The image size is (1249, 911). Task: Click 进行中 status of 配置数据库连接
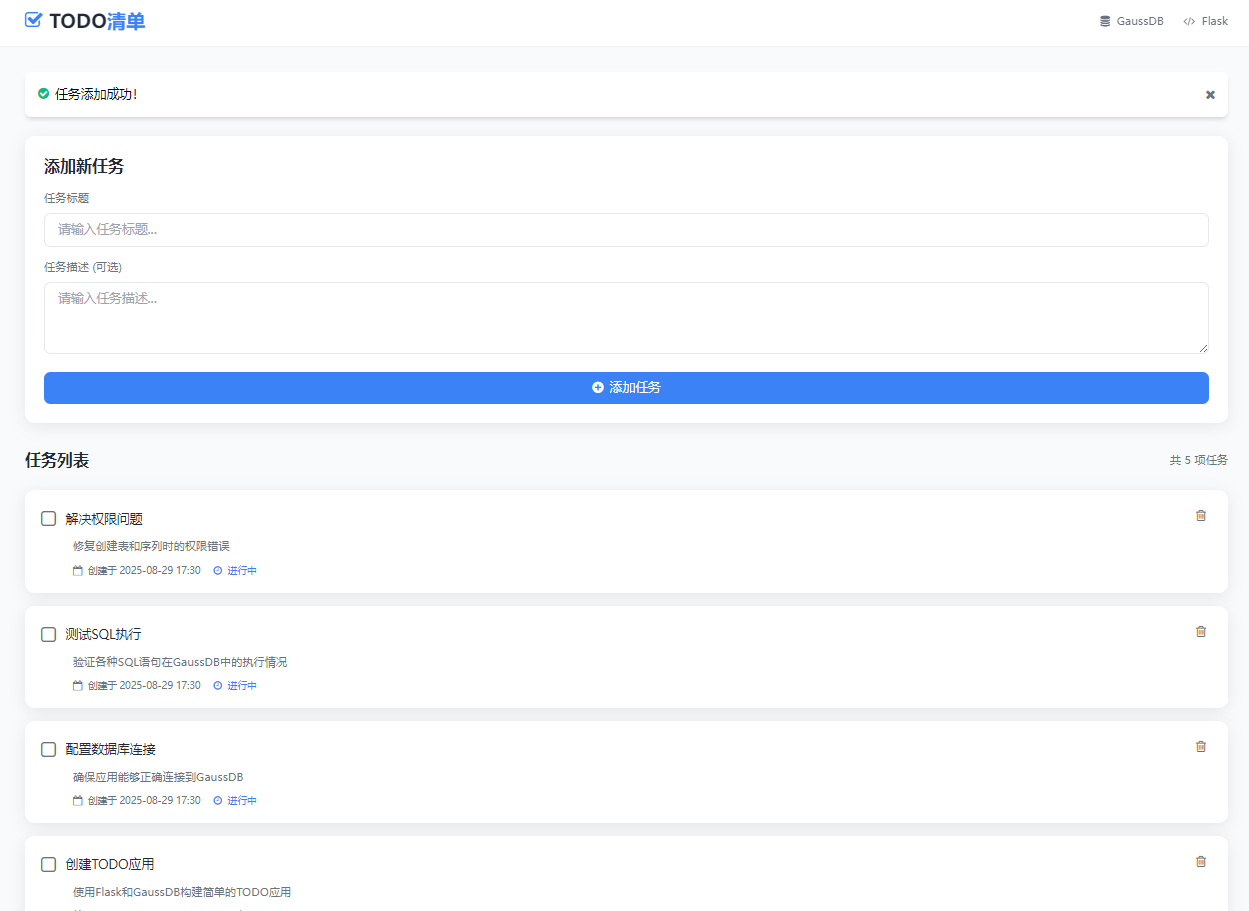point(242,801)
